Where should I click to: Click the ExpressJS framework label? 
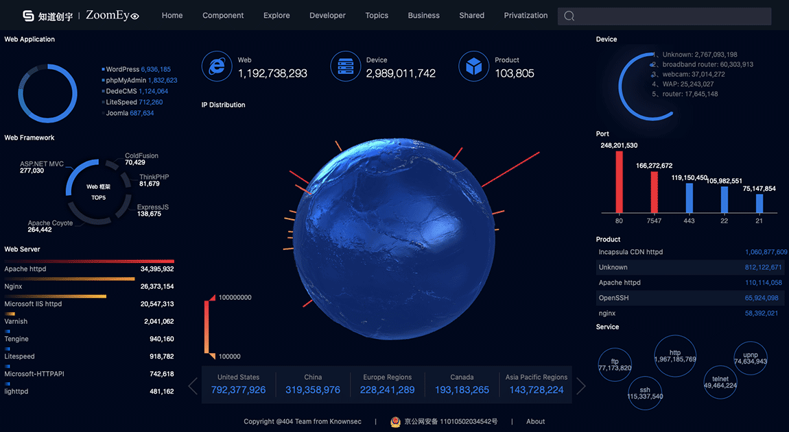(x=153, y=207)
